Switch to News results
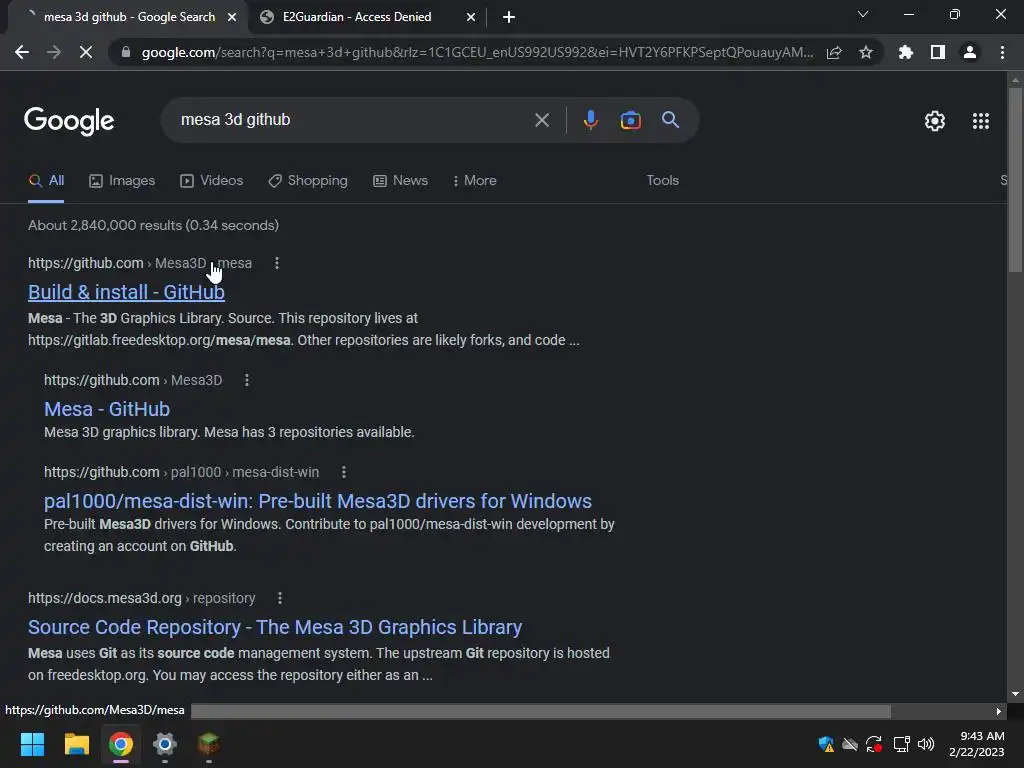This screenshot has height=768, width=1024. pyautogui.click(x=400, y=181)
